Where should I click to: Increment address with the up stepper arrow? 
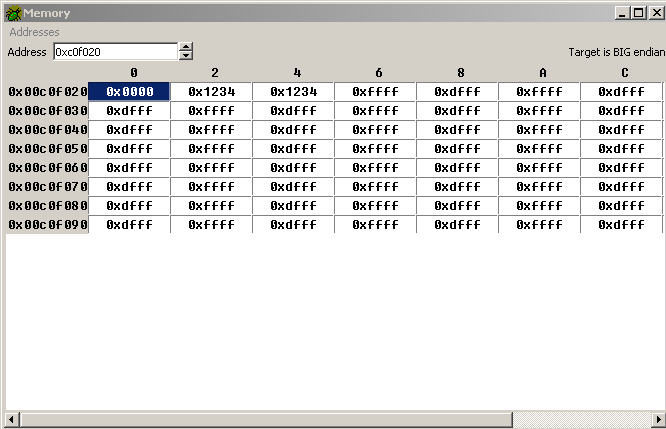[x=186, y=47]
